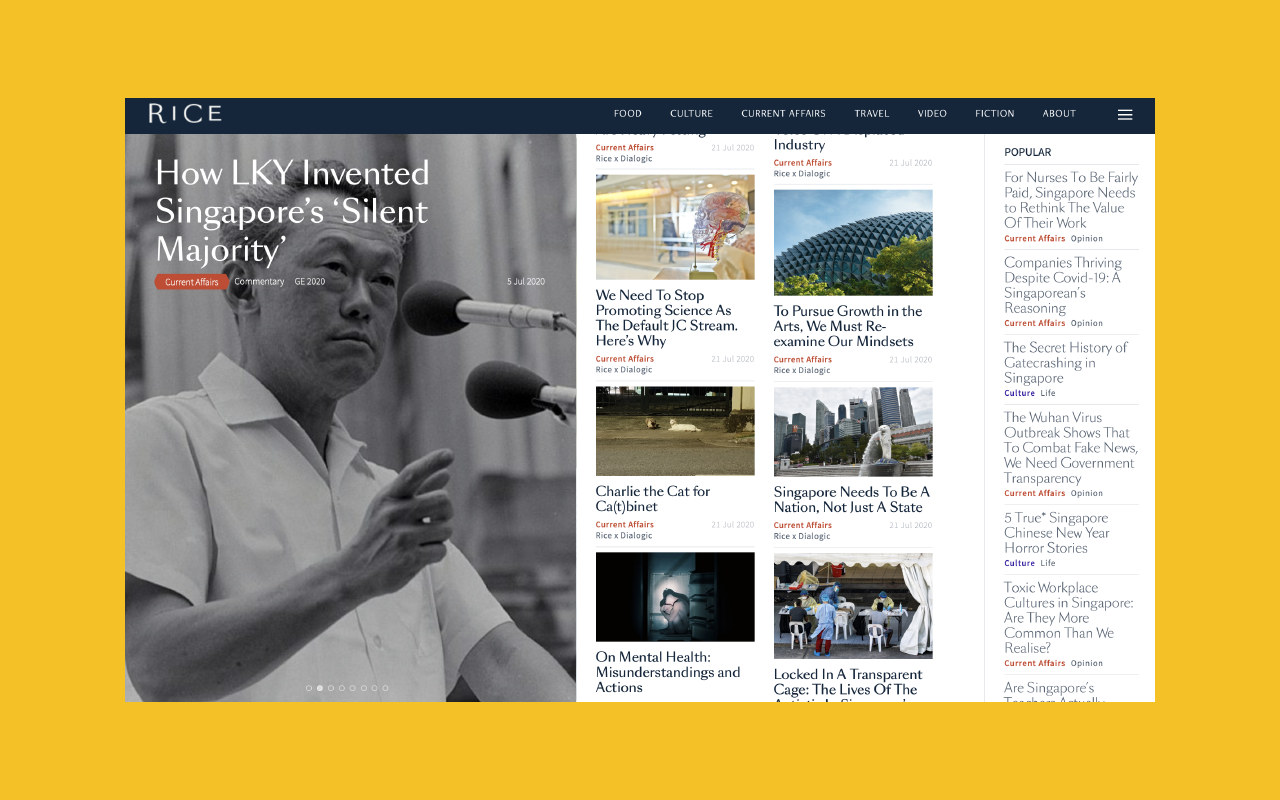Click the '5 Jul 2020' date on featured story
This screenshot has height=800, width=1280.
(x=526, y=282)
